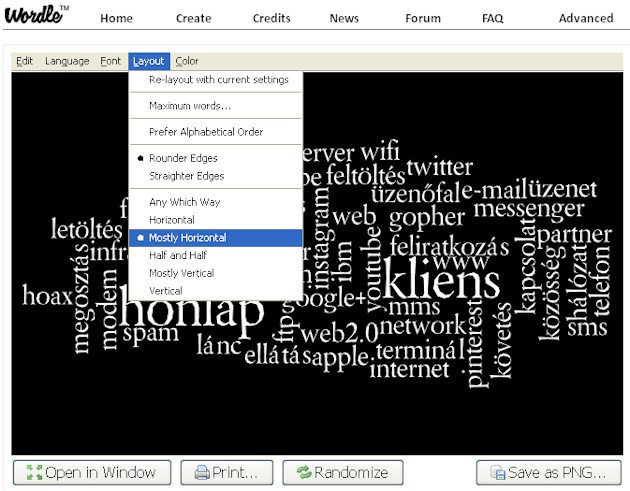This screenshot has width=630, height=491.
Task: Go to the Home page
Action: [117, 18]
